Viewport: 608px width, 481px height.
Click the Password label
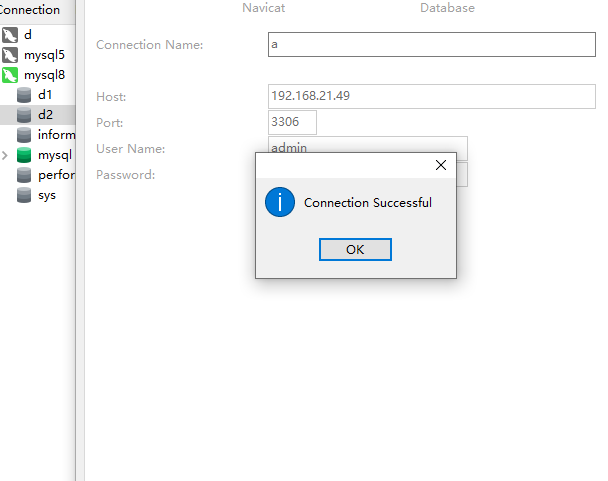(126, 175)
